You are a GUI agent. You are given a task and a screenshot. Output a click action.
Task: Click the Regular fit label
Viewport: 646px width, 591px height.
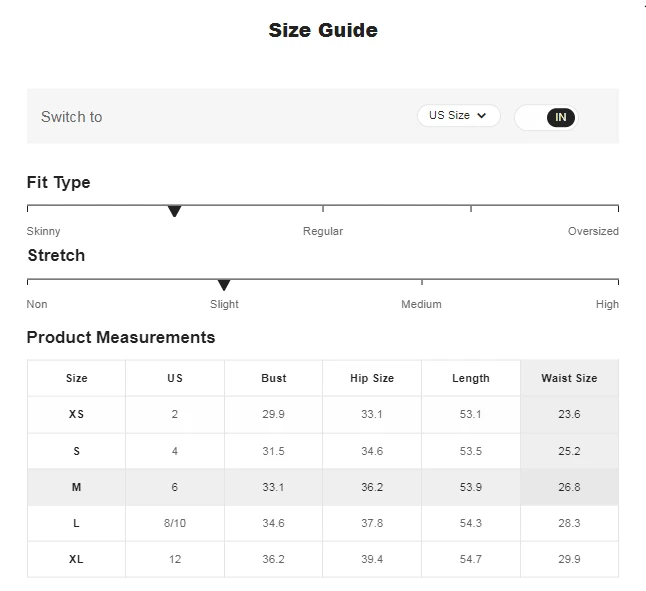(323, 231)
